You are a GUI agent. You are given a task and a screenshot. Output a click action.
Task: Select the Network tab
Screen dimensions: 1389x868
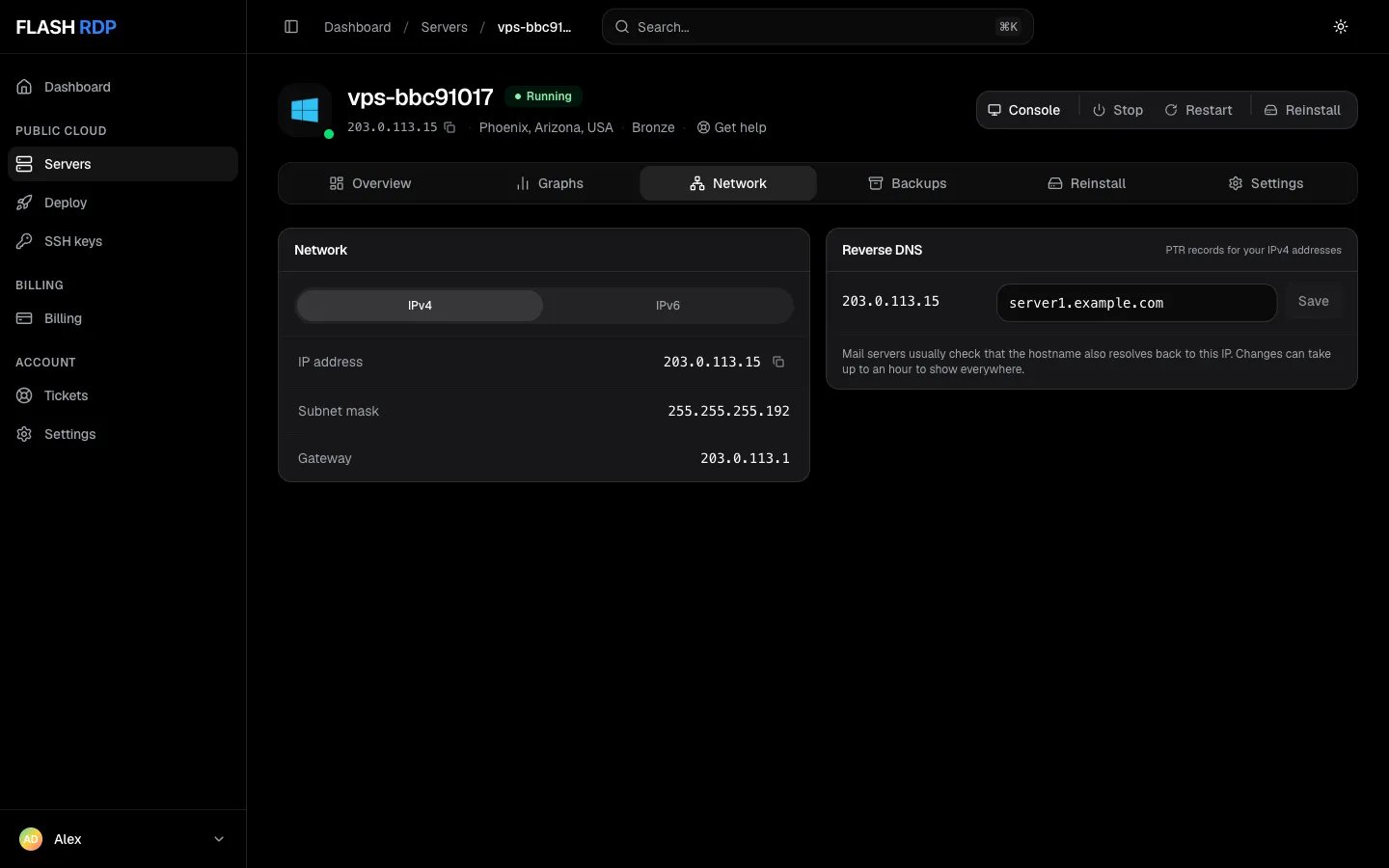pyautogui.click(x=728, y=183)
